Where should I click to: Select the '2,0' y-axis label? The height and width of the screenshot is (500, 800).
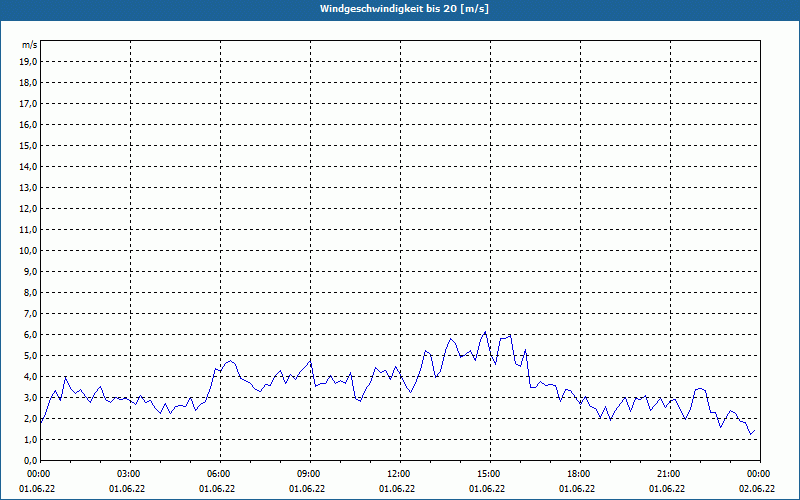[30, 418]
